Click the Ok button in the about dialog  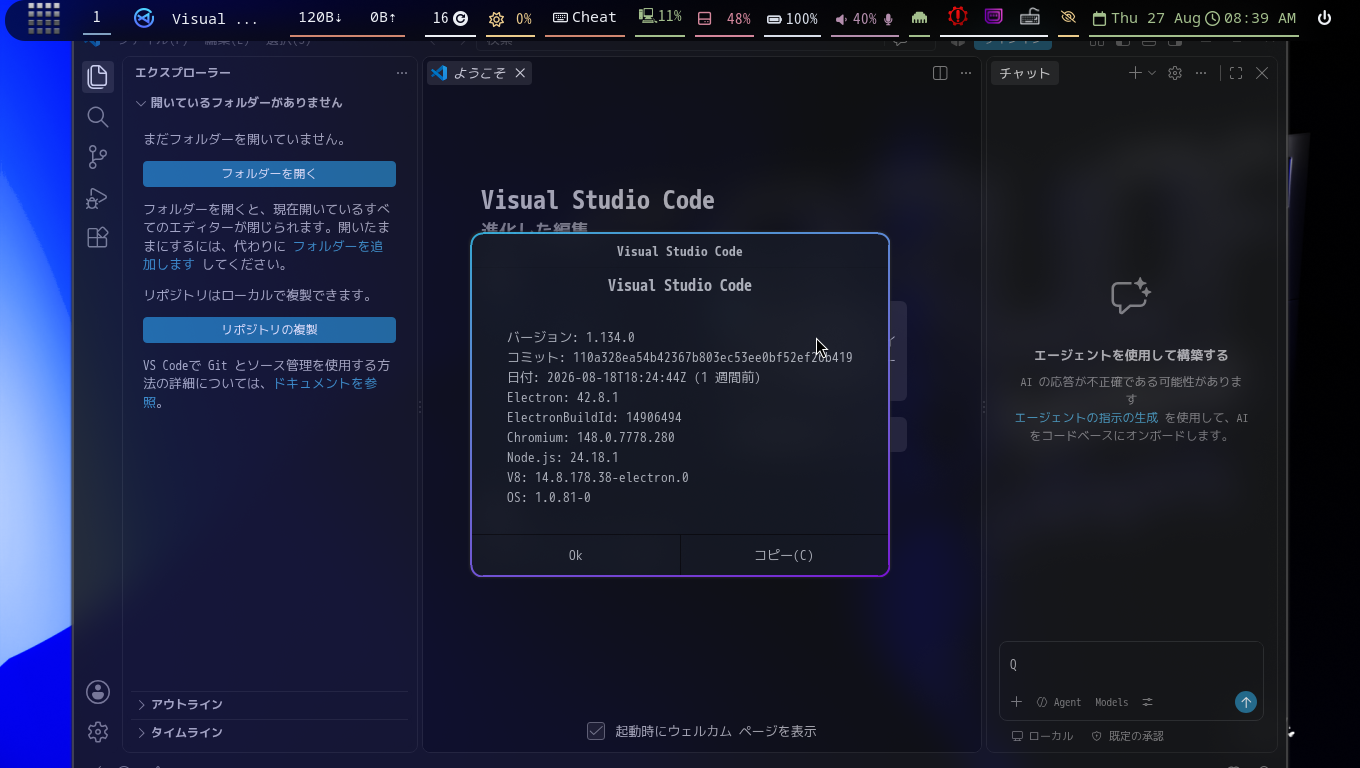pos(575,555)
